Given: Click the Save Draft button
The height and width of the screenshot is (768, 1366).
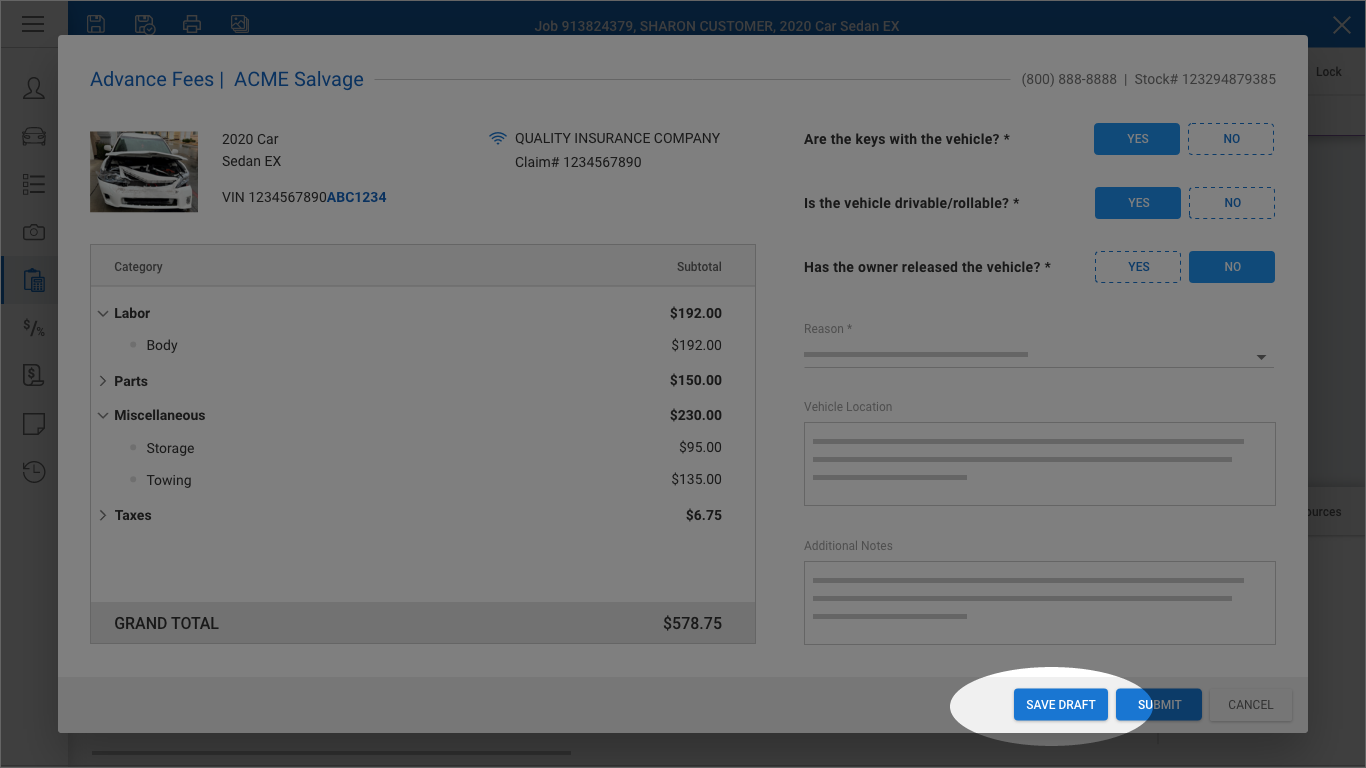Looking at the screenshot, I should pyautogui.click(x=1060, y=705).
